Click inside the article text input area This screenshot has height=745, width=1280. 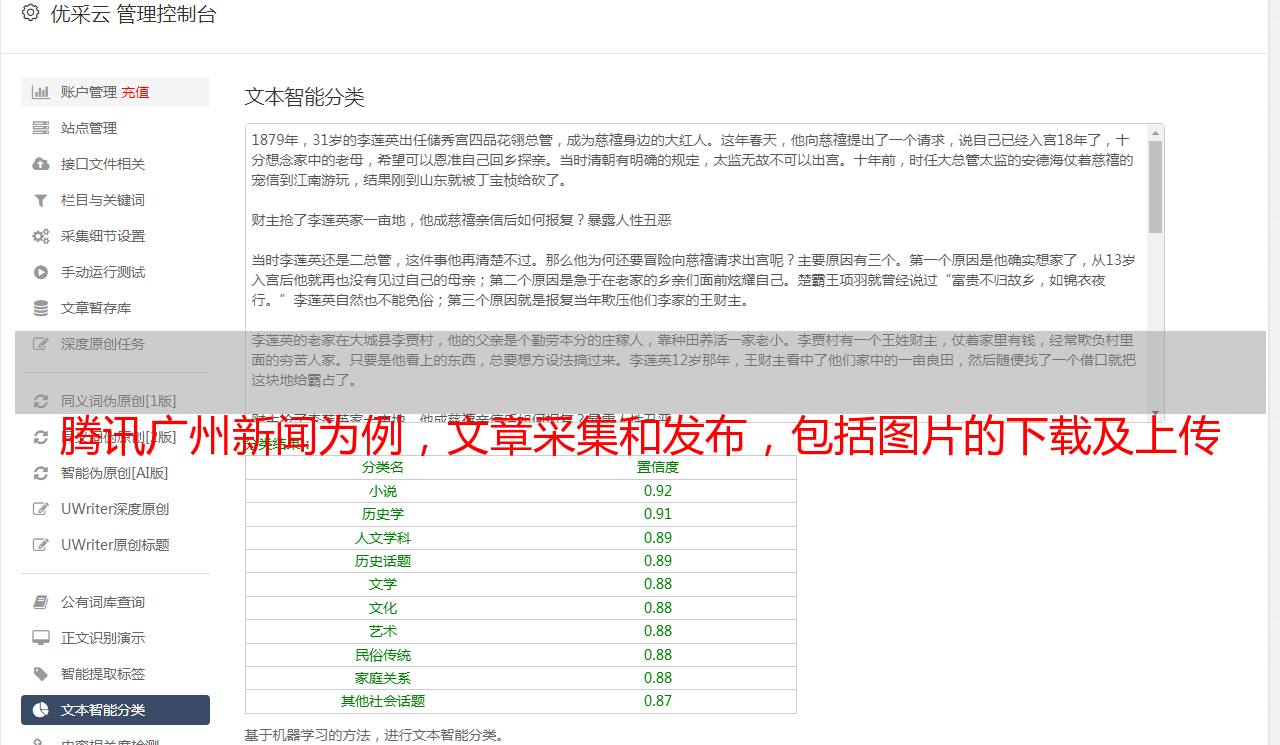coord(696,272)
